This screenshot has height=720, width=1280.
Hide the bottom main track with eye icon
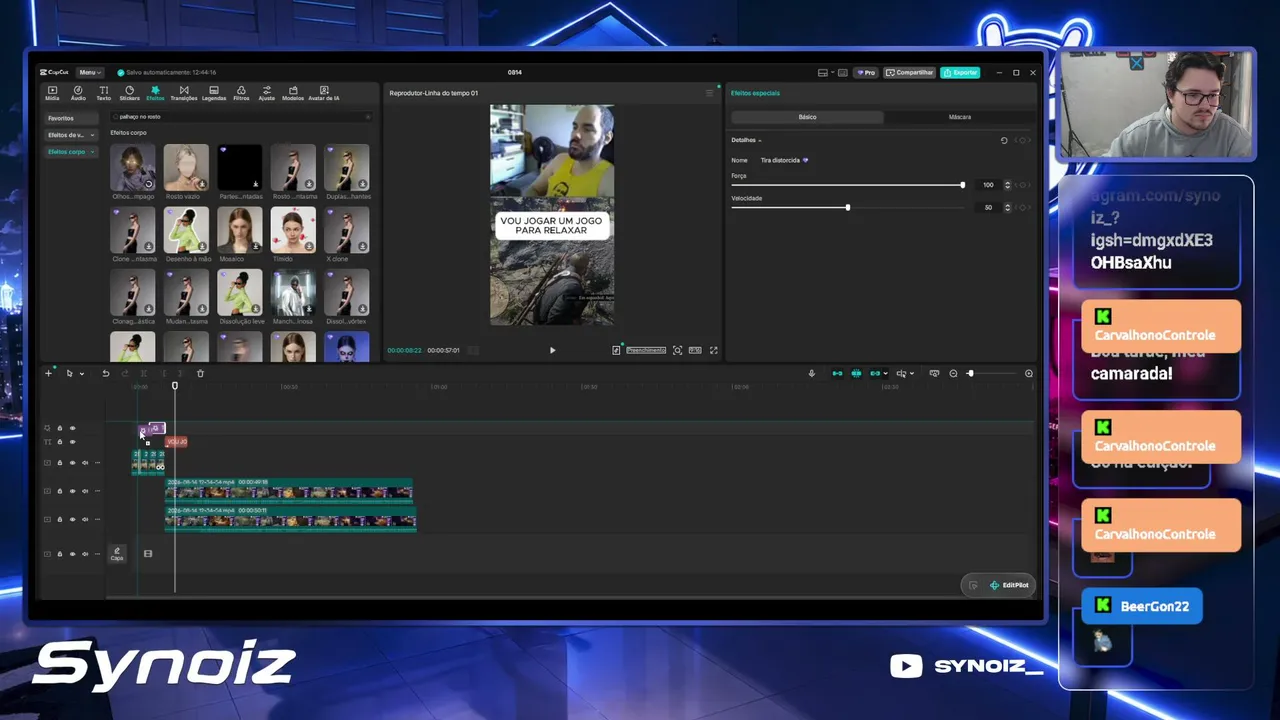(x=72, y=553)
